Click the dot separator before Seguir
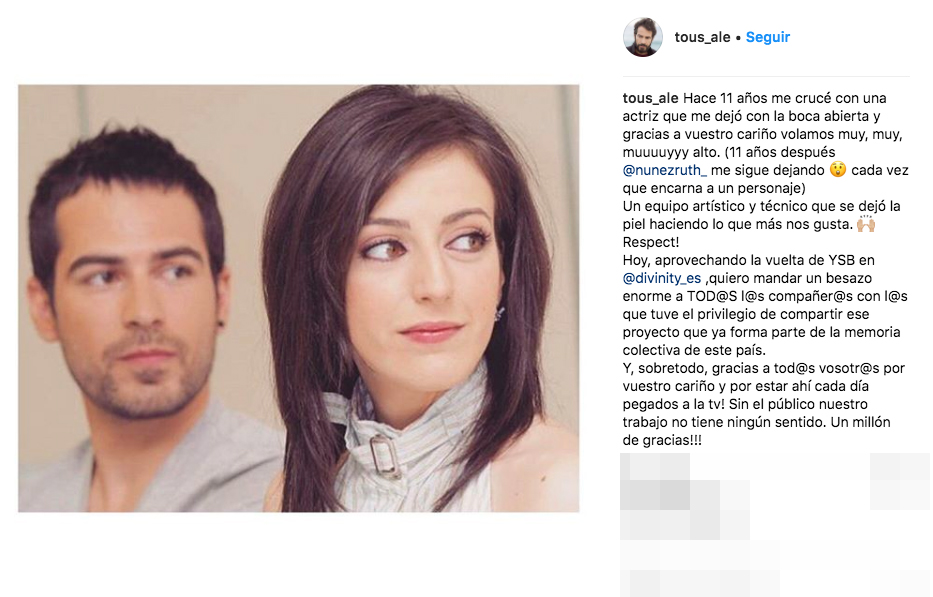This screenshot has height=597, width=933. coord(738,37)
